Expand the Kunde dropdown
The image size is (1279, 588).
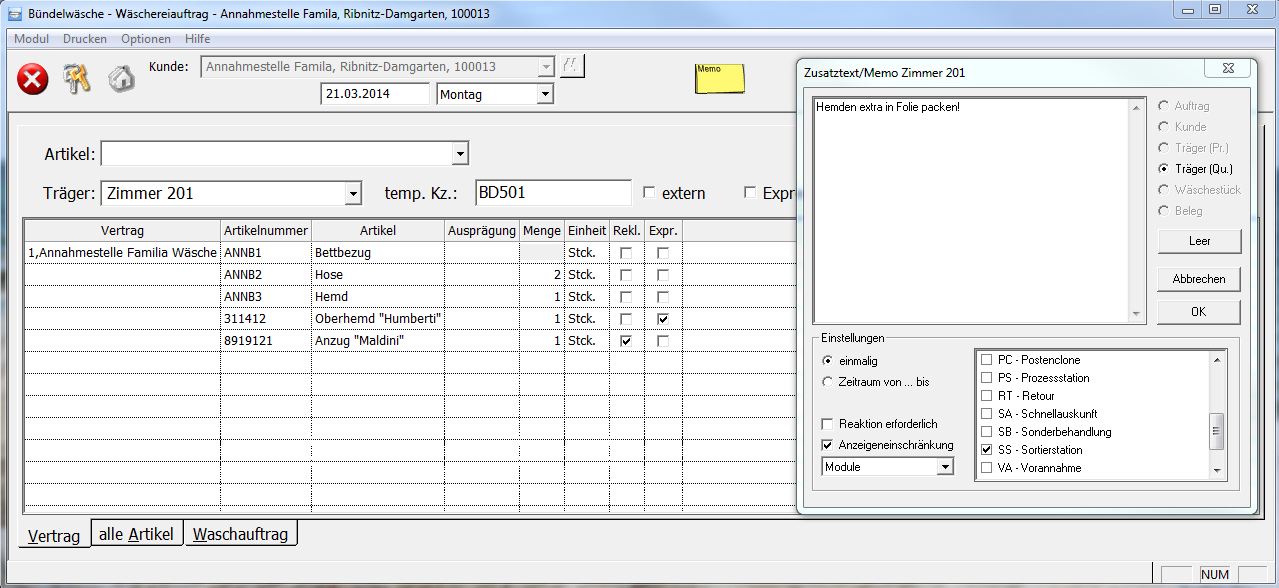[546, 67]
